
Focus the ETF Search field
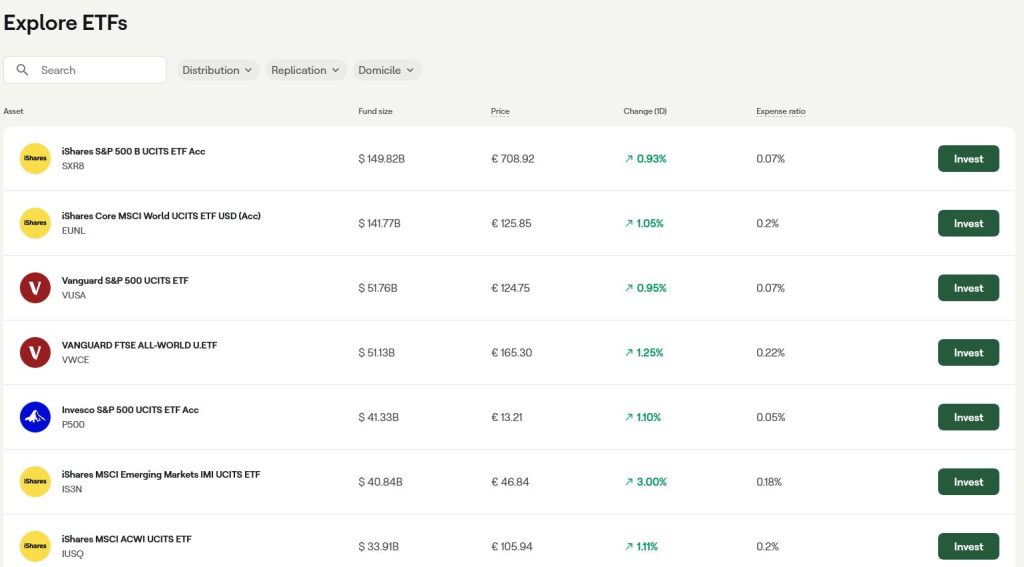point(85,70)
